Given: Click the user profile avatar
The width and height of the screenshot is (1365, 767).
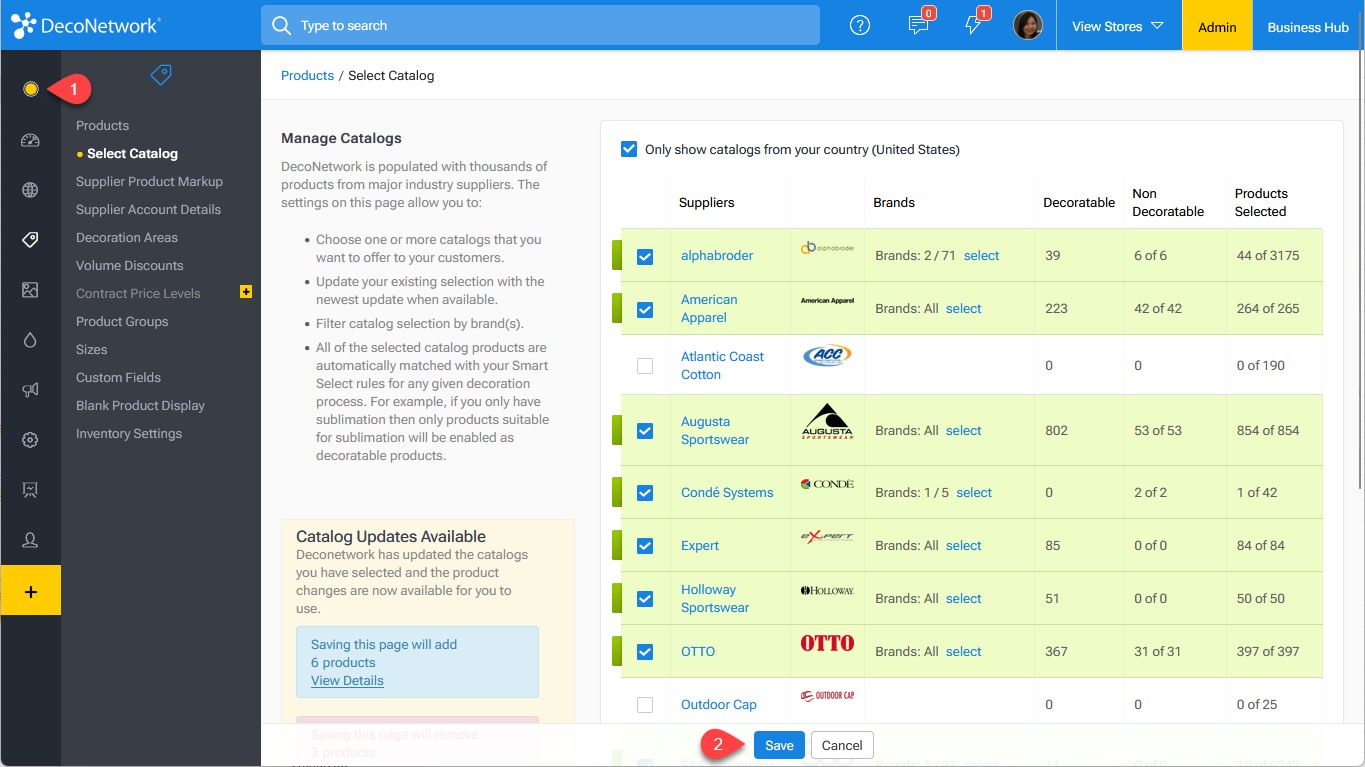Looking at the screenshot, I should click(x=1028, y=26).
